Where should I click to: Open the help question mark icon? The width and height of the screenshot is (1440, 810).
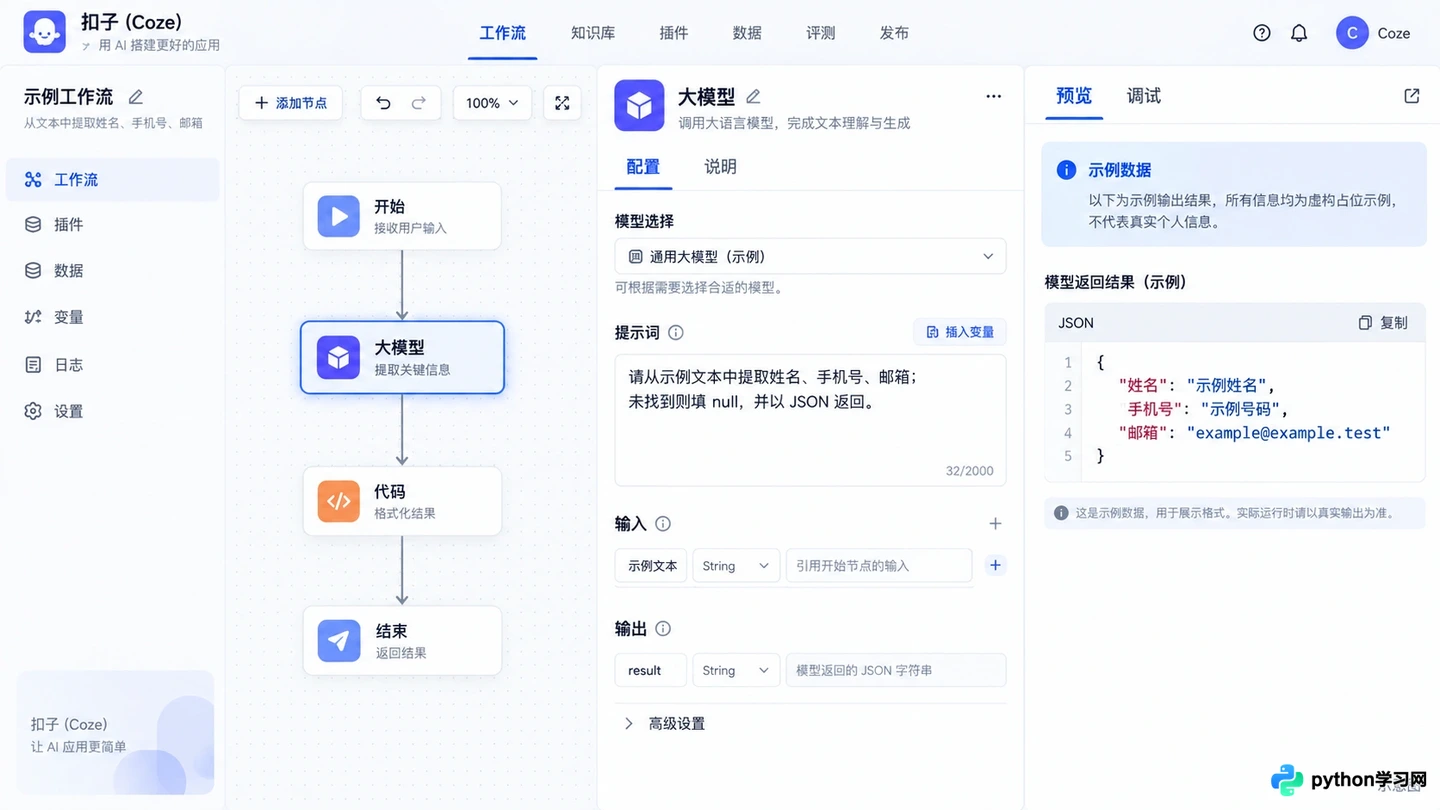tap(1262, 33)
